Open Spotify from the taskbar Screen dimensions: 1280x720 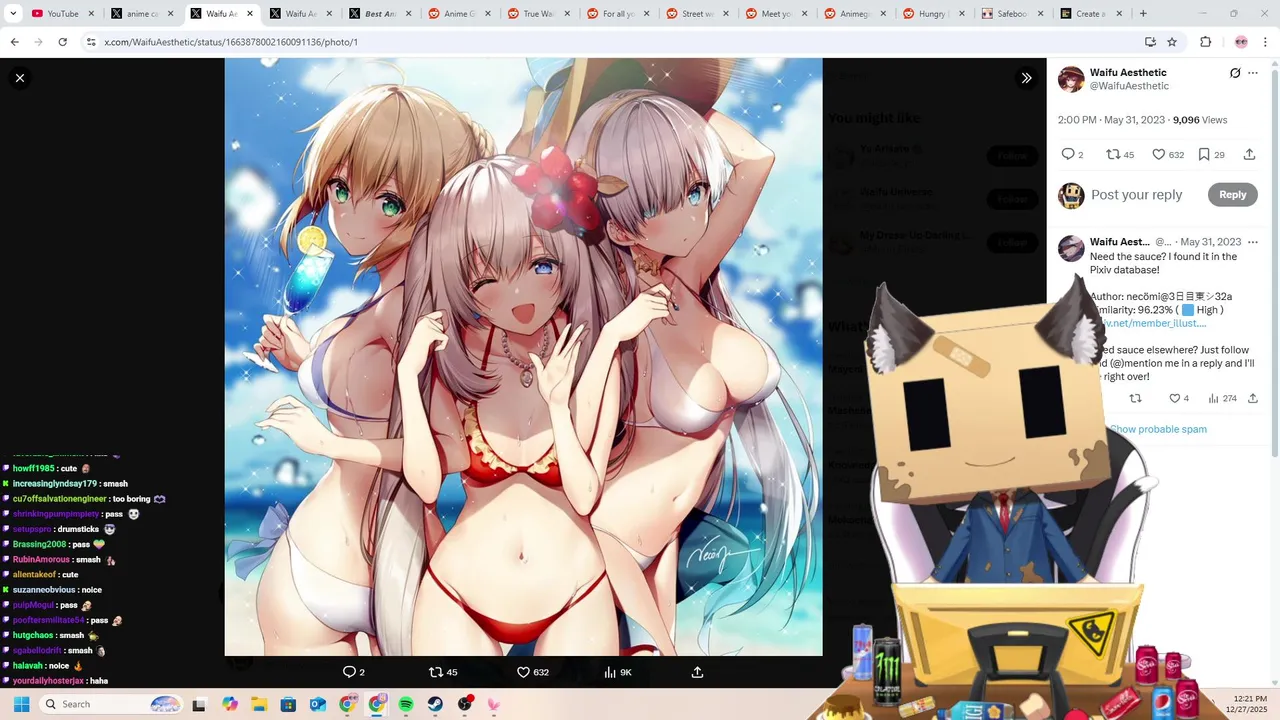tap(406, 704)
